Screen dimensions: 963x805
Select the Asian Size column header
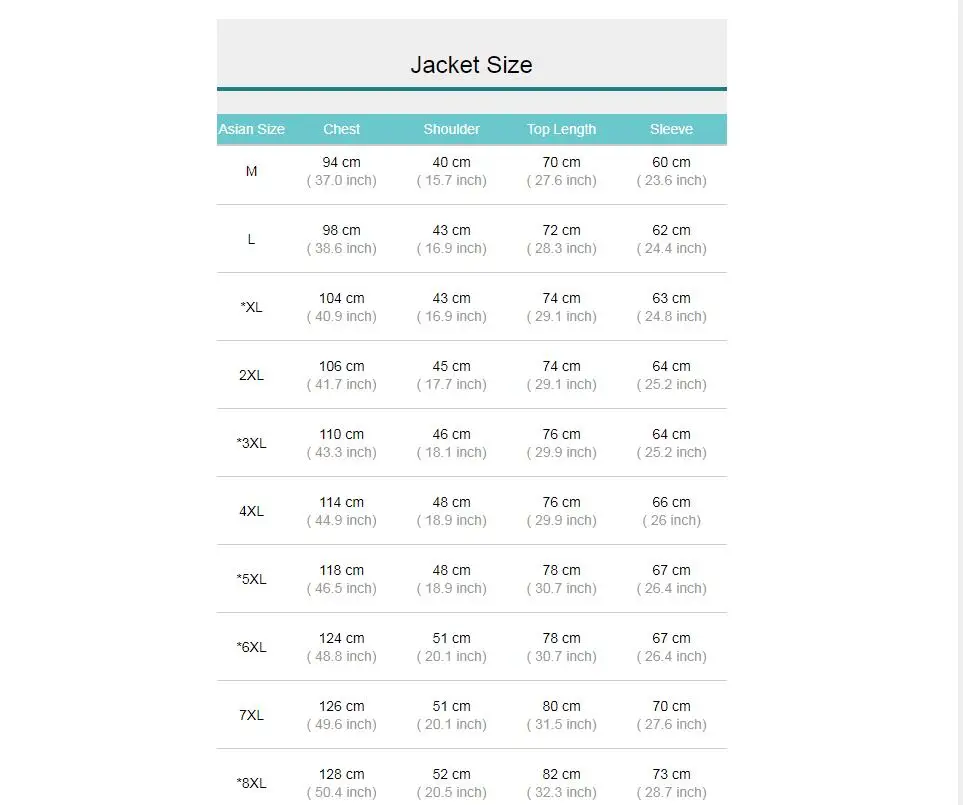click(251, 129)
